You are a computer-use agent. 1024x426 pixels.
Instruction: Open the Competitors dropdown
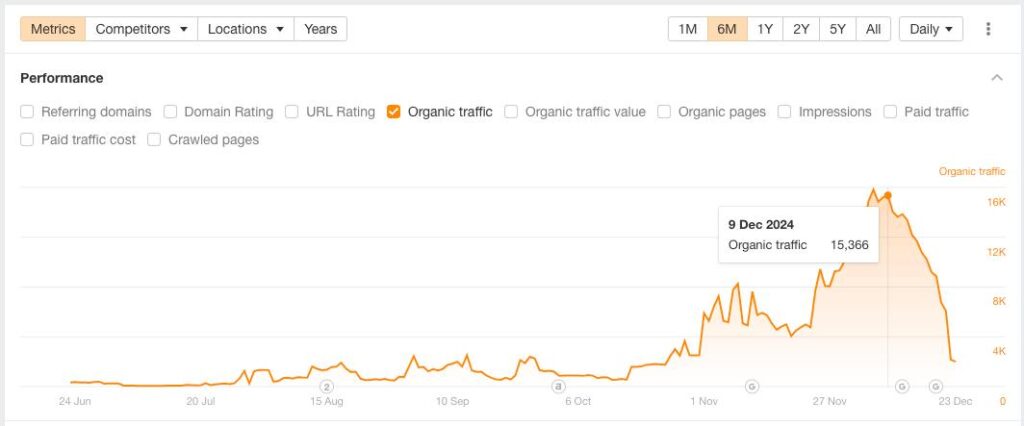coord(142,29)
